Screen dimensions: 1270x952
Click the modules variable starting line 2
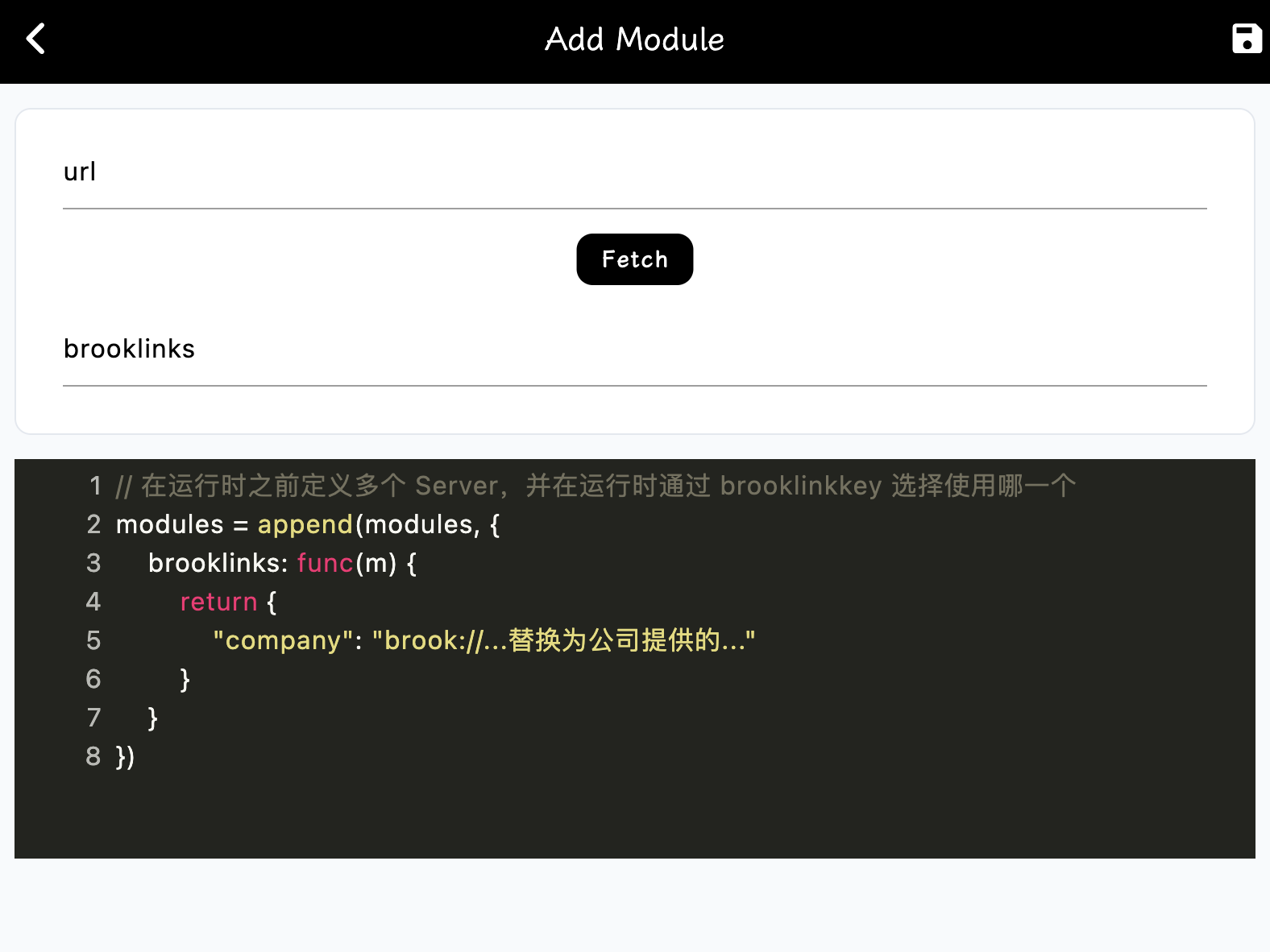coord(169,524)
